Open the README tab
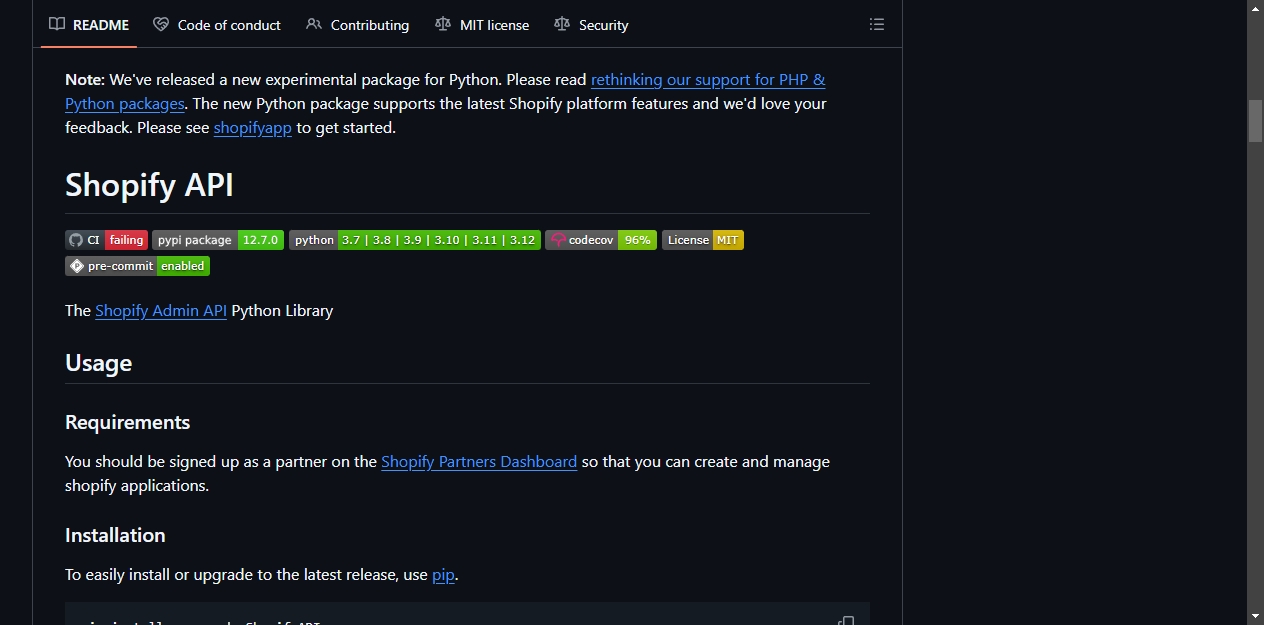This screenshot has width=1264, height=625. (89, 25)
